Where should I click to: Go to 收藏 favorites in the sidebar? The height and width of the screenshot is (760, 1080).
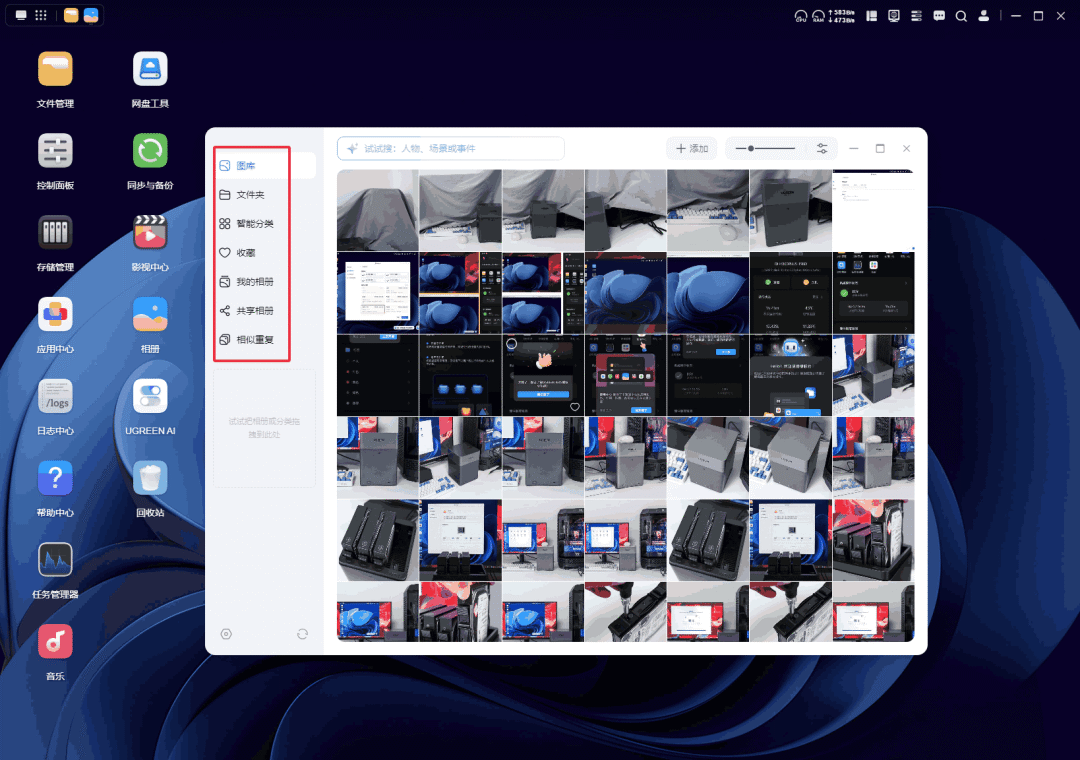point(265,253)
